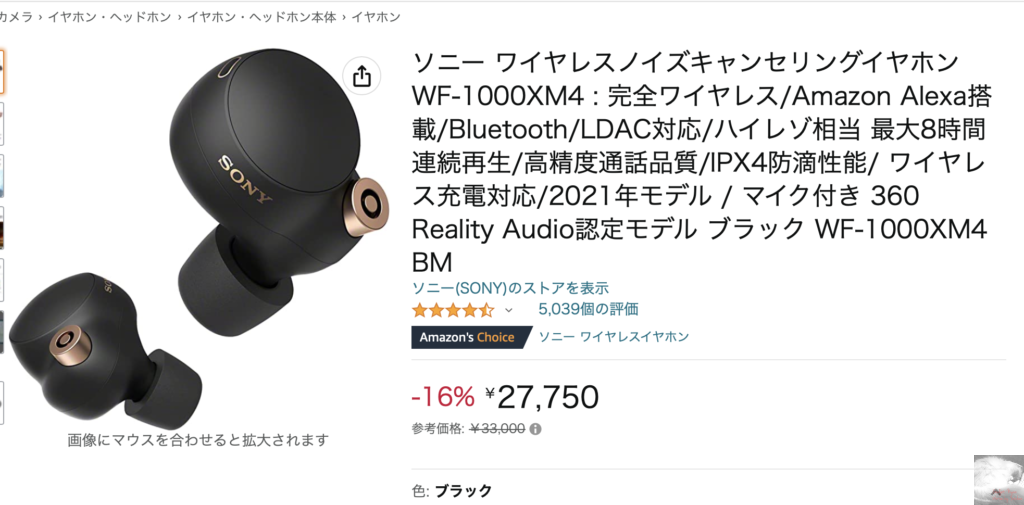Click the up chevron on corner thumbnail
The height and width of the screenshot is (505, 1024).
996,491
